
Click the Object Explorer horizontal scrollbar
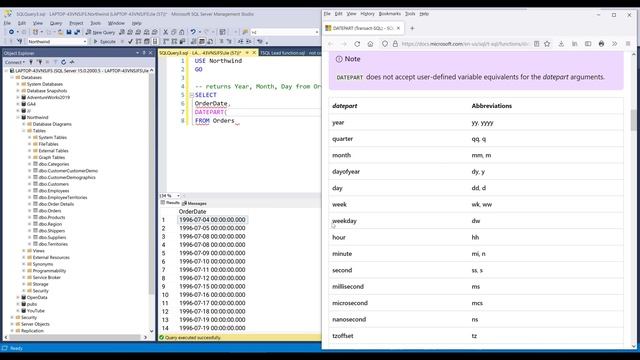coord(75,338)
